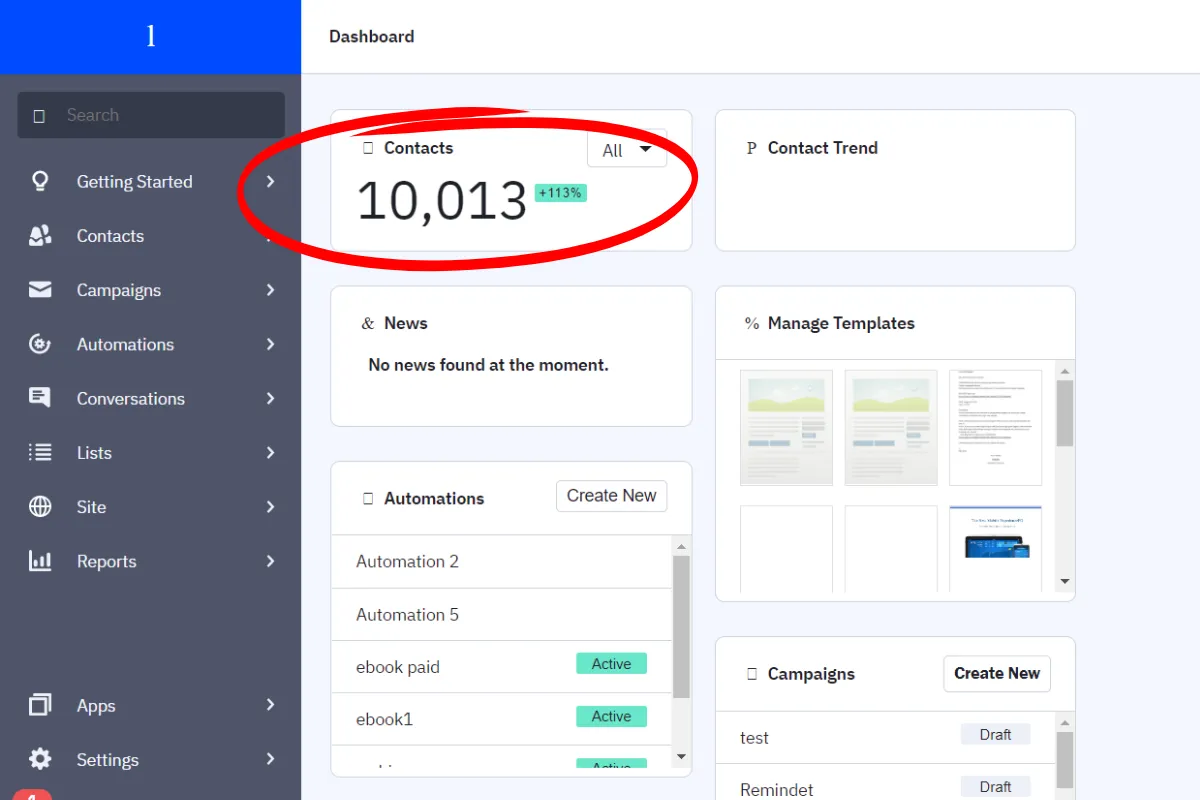The image size is (1200, 800).
Task: Click the Lists icon in sidebar
Action: coord(40,452)
